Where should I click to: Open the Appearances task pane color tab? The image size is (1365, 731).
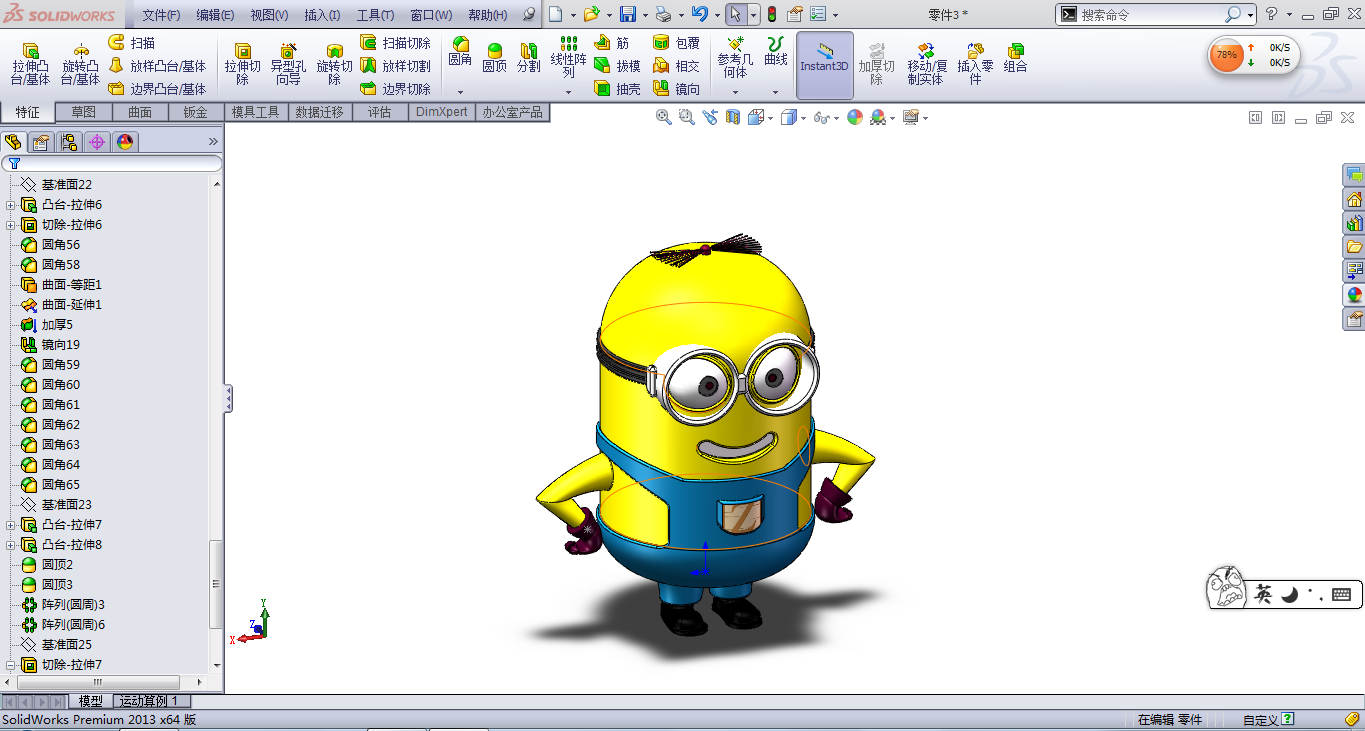1354,295
